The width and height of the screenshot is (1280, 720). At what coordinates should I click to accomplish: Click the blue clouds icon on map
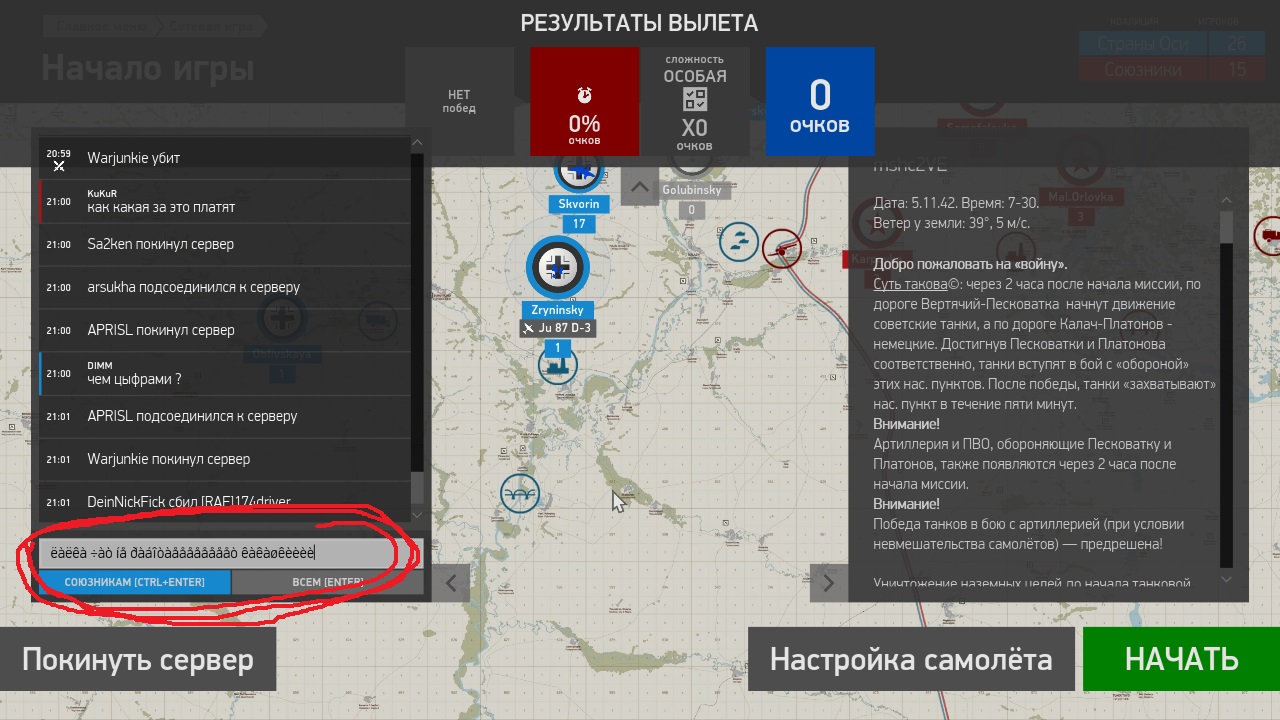738,241
